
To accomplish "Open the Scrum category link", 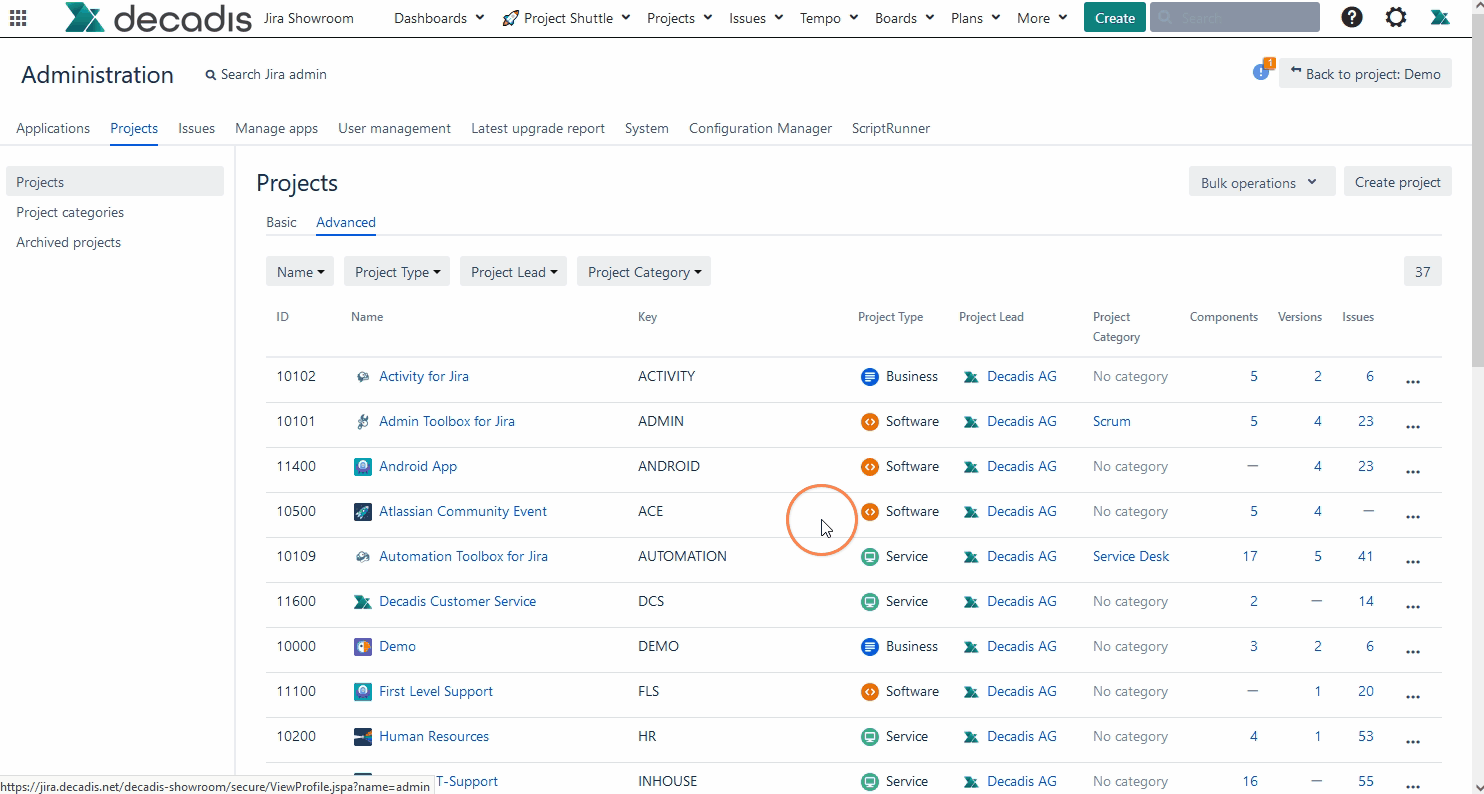I will point(1111,421).
